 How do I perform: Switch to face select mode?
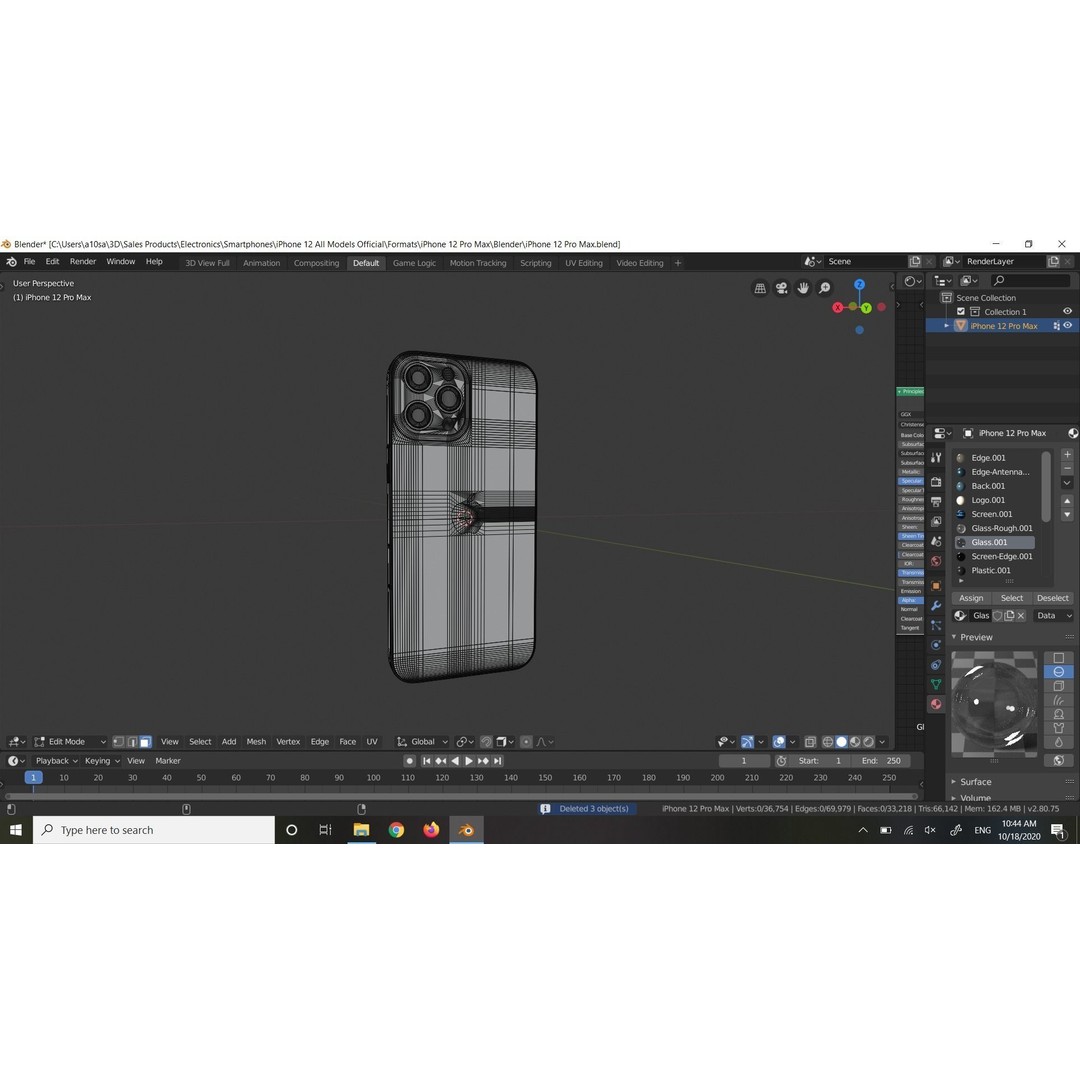pos(145,742)
